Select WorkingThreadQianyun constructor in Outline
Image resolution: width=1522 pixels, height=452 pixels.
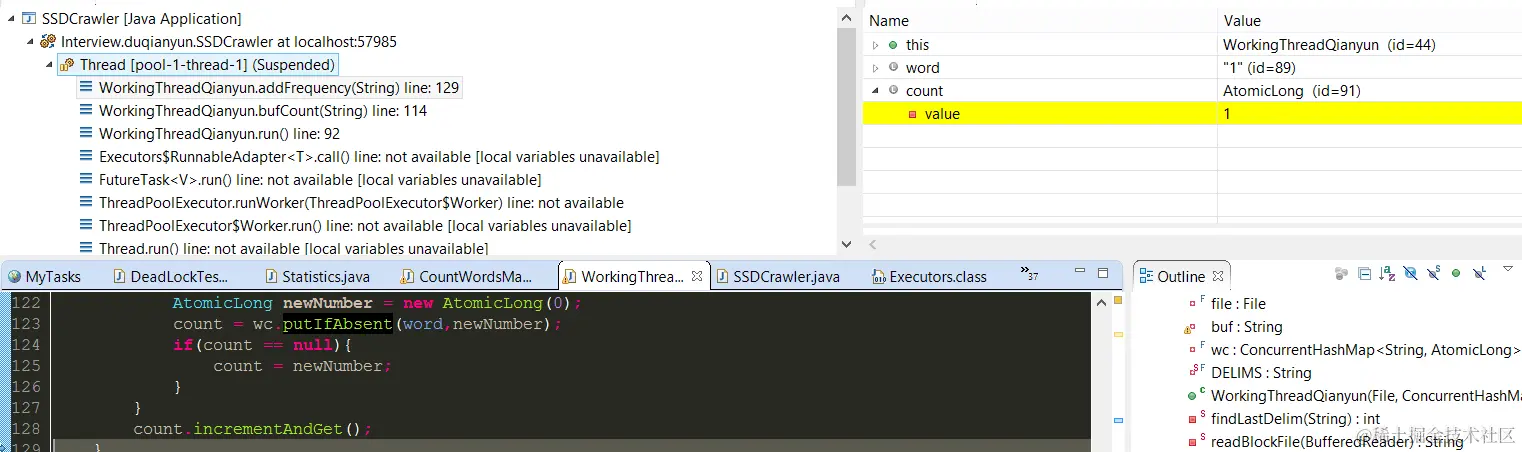pos(1365,395)
